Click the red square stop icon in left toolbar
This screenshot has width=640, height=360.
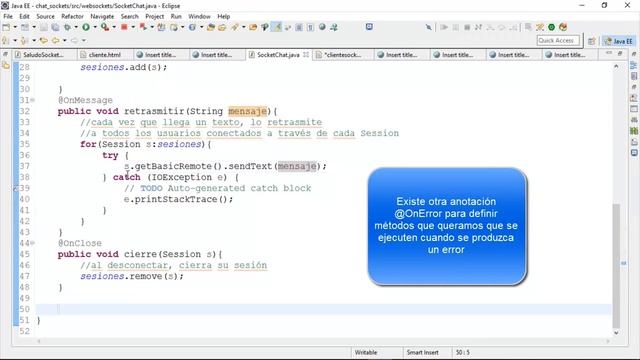coord(124,27)
